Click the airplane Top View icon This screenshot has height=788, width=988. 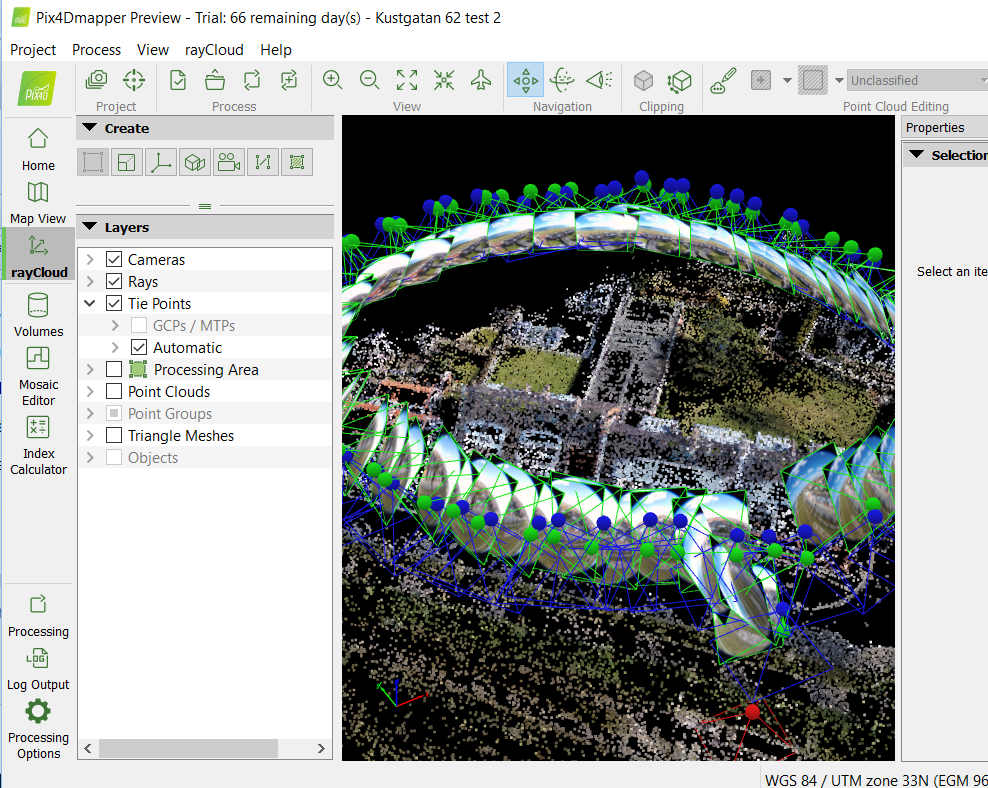point(481,80)
